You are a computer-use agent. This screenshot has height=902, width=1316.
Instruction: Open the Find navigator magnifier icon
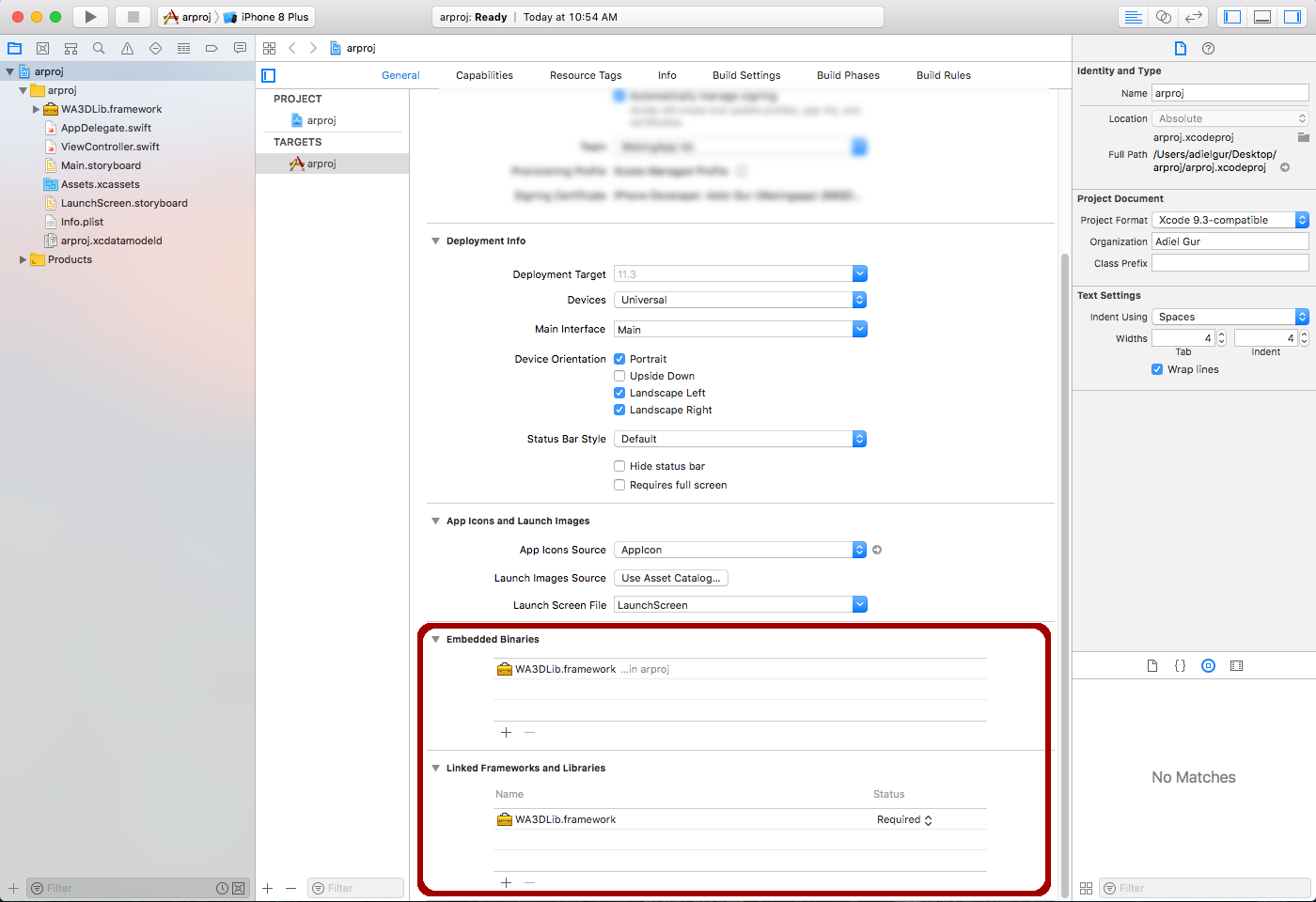coord(99,48)
